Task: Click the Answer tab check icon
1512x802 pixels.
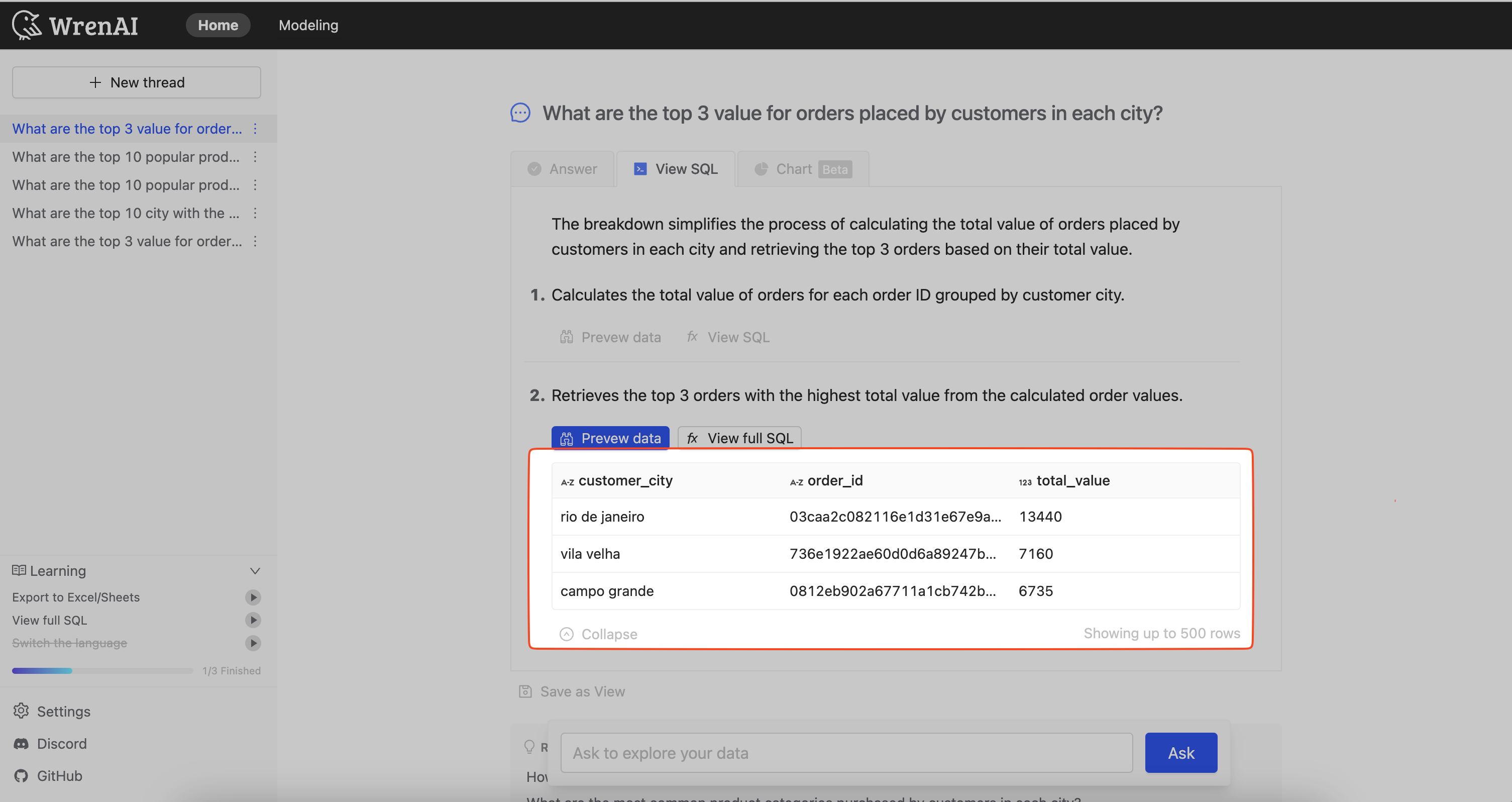Action: (x=534, y=169)
